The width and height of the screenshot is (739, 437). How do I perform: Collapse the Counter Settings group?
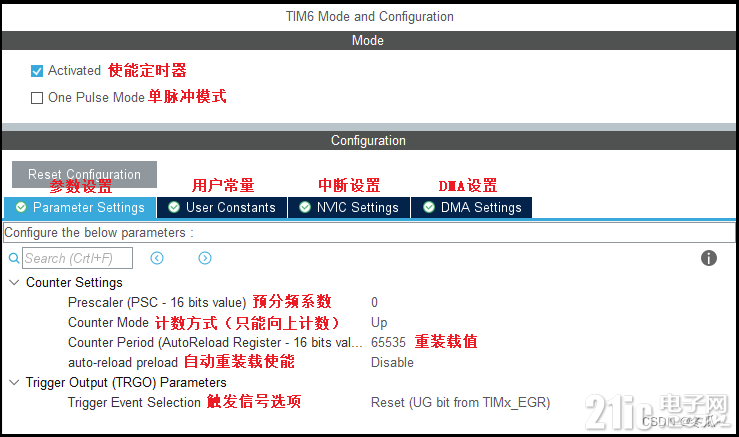pos(13,283)
